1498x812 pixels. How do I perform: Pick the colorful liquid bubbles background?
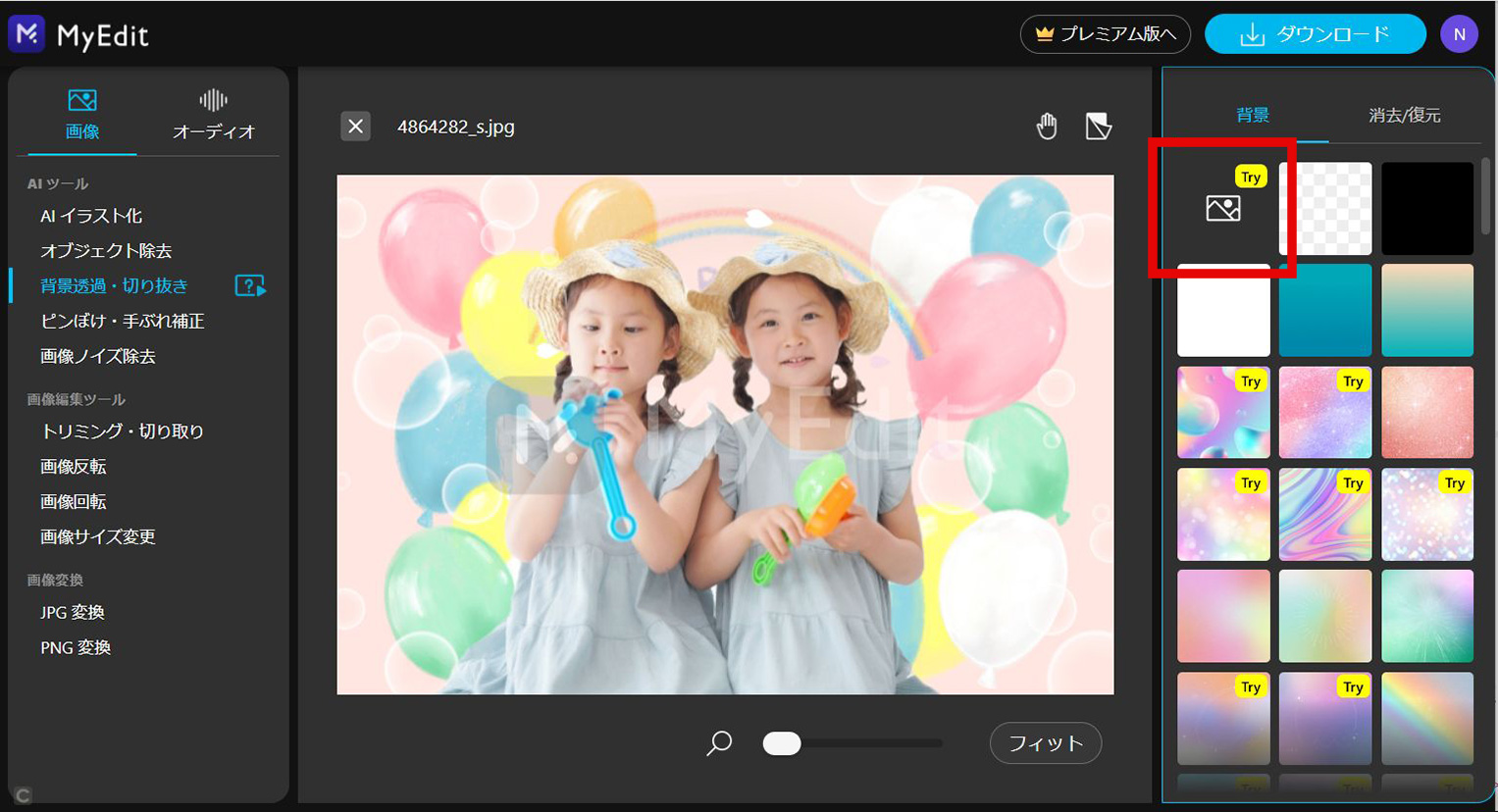coord(1223,412)
